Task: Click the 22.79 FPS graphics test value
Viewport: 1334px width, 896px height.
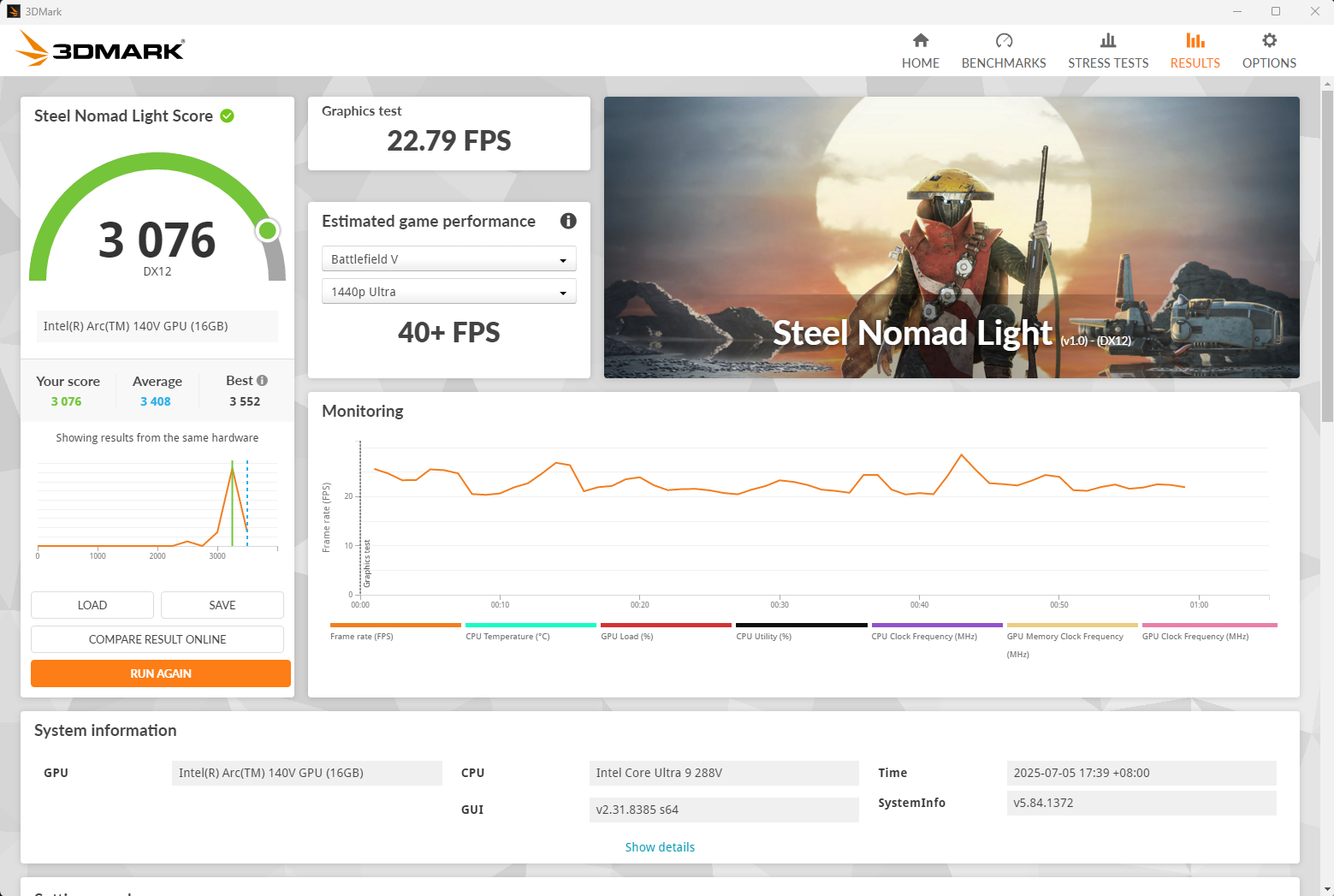Action: click(448, 140)
